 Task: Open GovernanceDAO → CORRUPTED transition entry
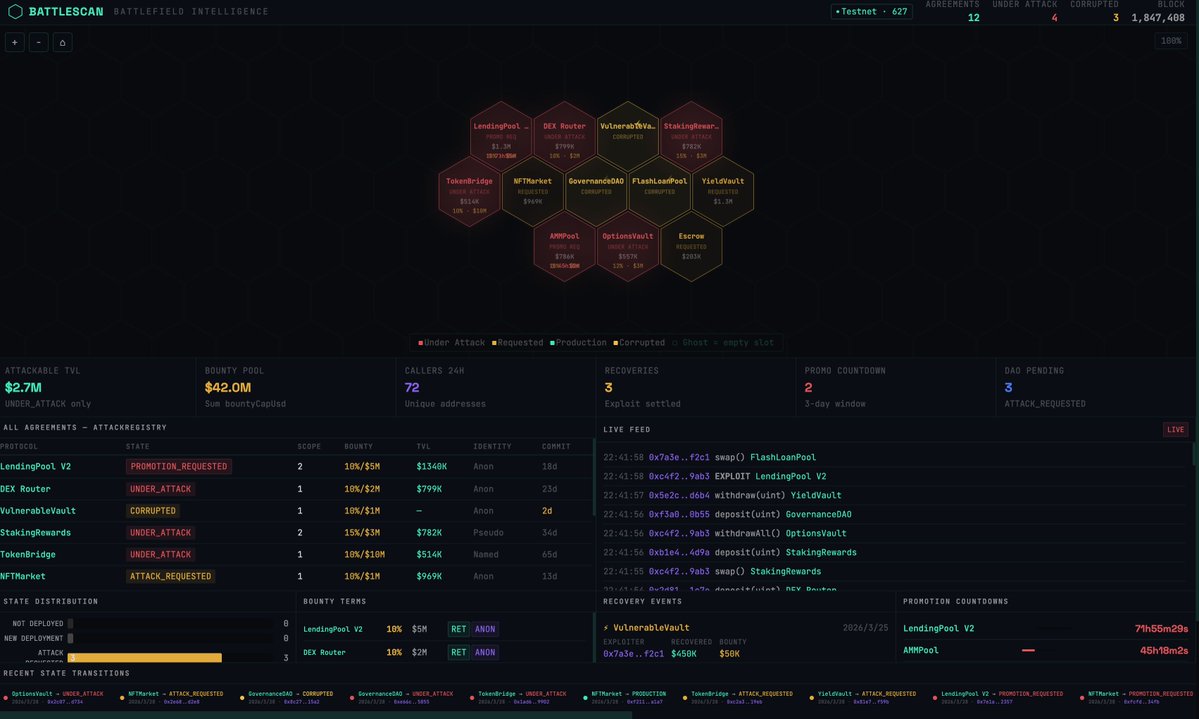tap(289, 697)
